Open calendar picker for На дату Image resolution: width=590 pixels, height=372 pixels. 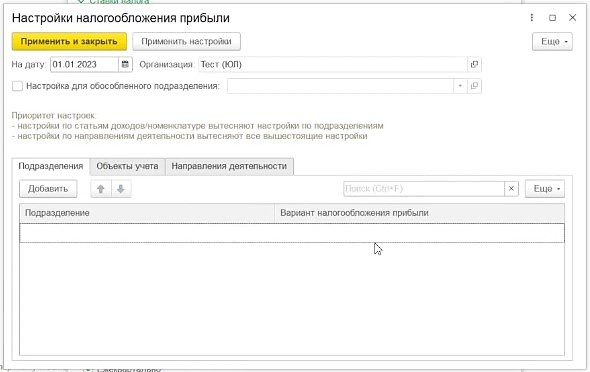pyautogui.click(x=125, y=64)
